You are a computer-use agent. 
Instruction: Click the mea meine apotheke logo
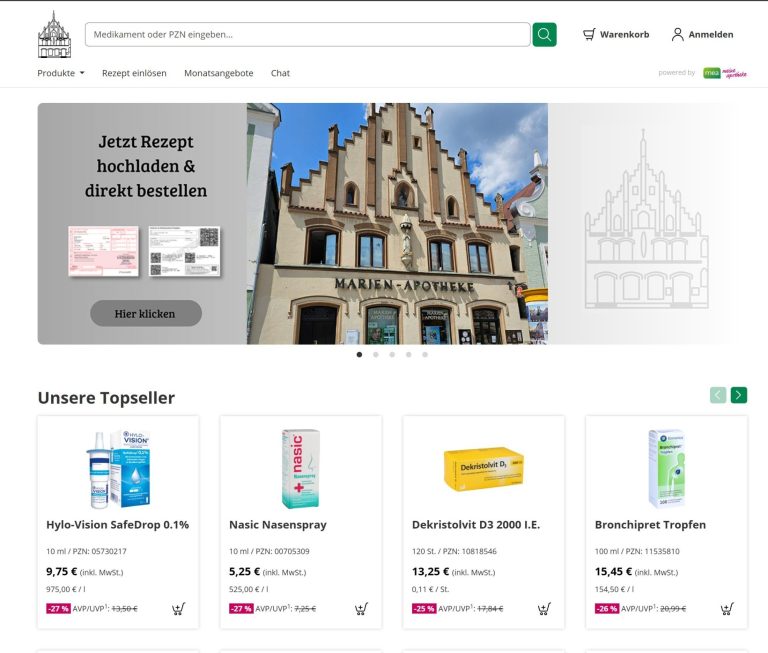[725, 73]
